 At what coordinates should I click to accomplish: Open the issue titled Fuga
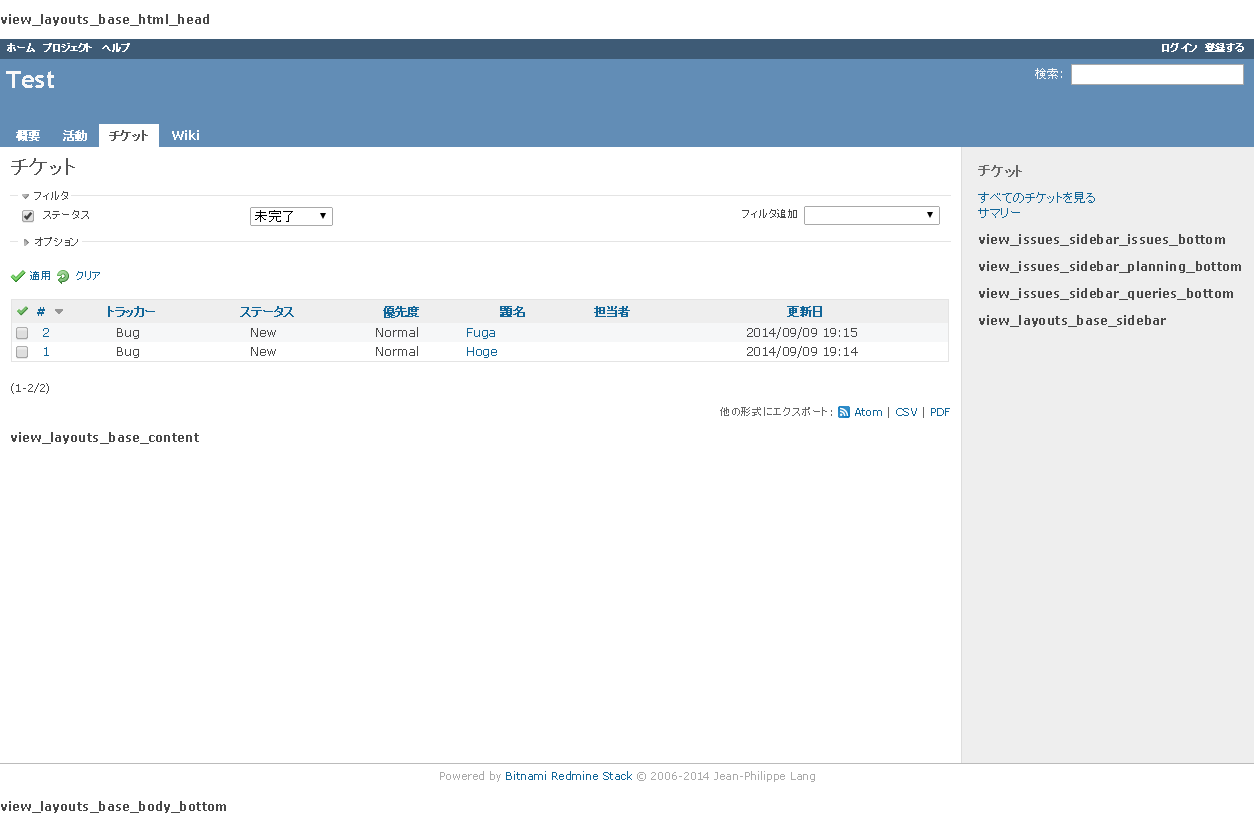(x=480, y=332)
